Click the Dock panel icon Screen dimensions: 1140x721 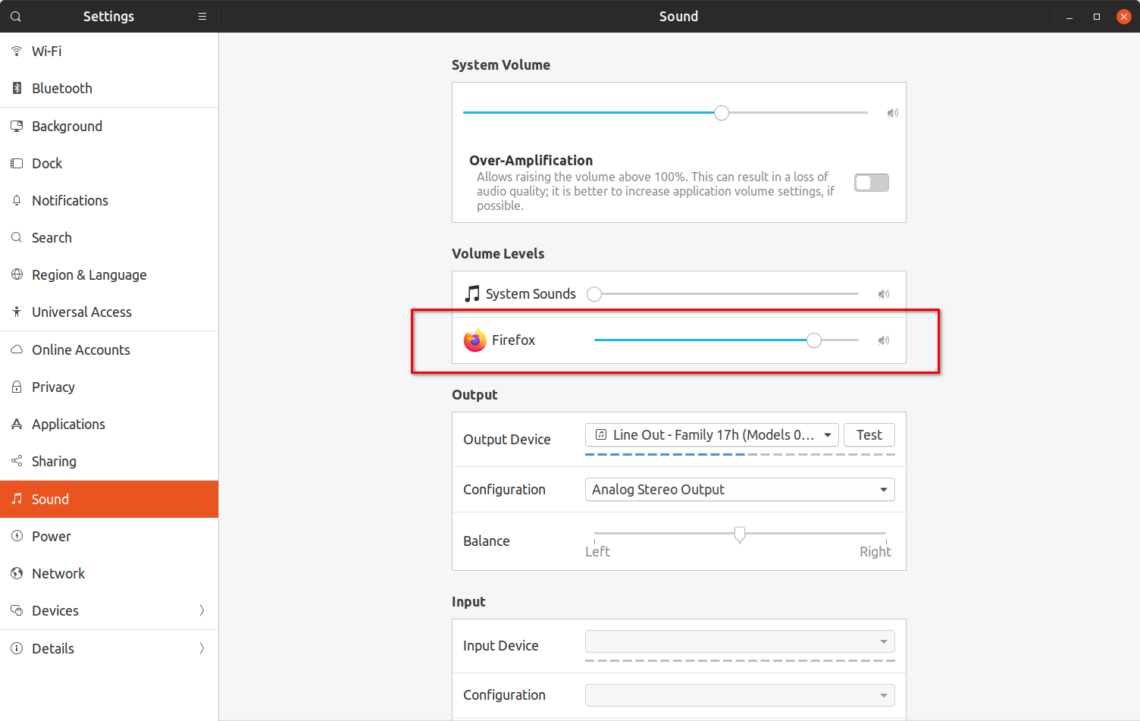click(x=17, y=163)
